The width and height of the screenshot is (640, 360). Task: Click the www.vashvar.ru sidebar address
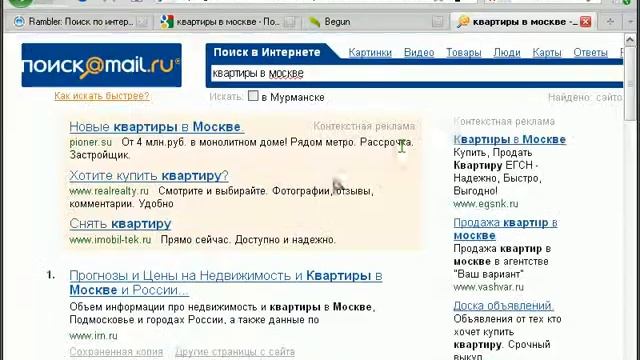[x=489, y=287]
